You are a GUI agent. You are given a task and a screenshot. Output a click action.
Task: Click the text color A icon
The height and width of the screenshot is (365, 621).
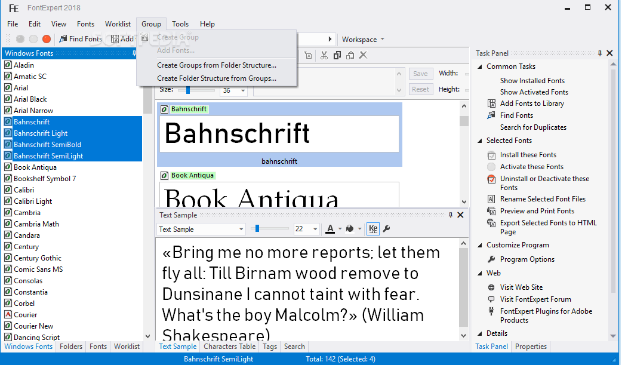coord(330,229)
